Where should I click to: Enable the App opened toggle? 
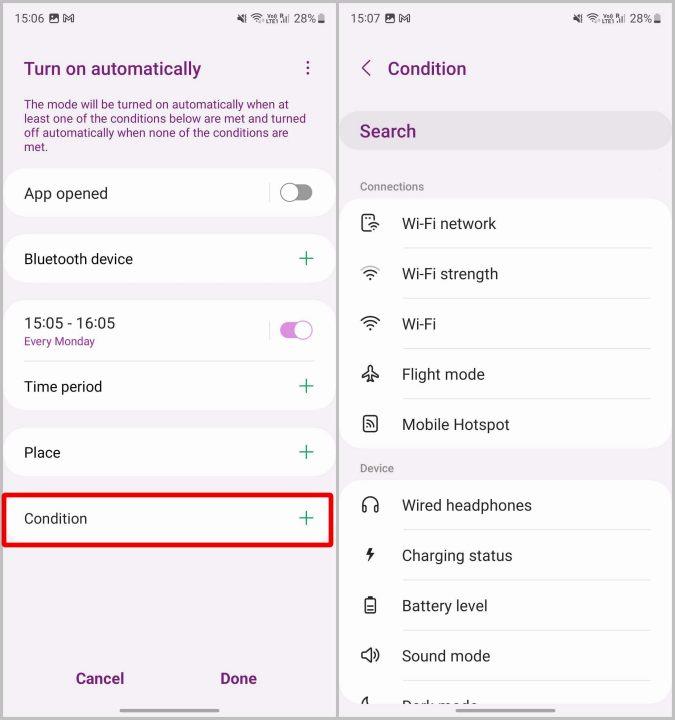[296, 193]
